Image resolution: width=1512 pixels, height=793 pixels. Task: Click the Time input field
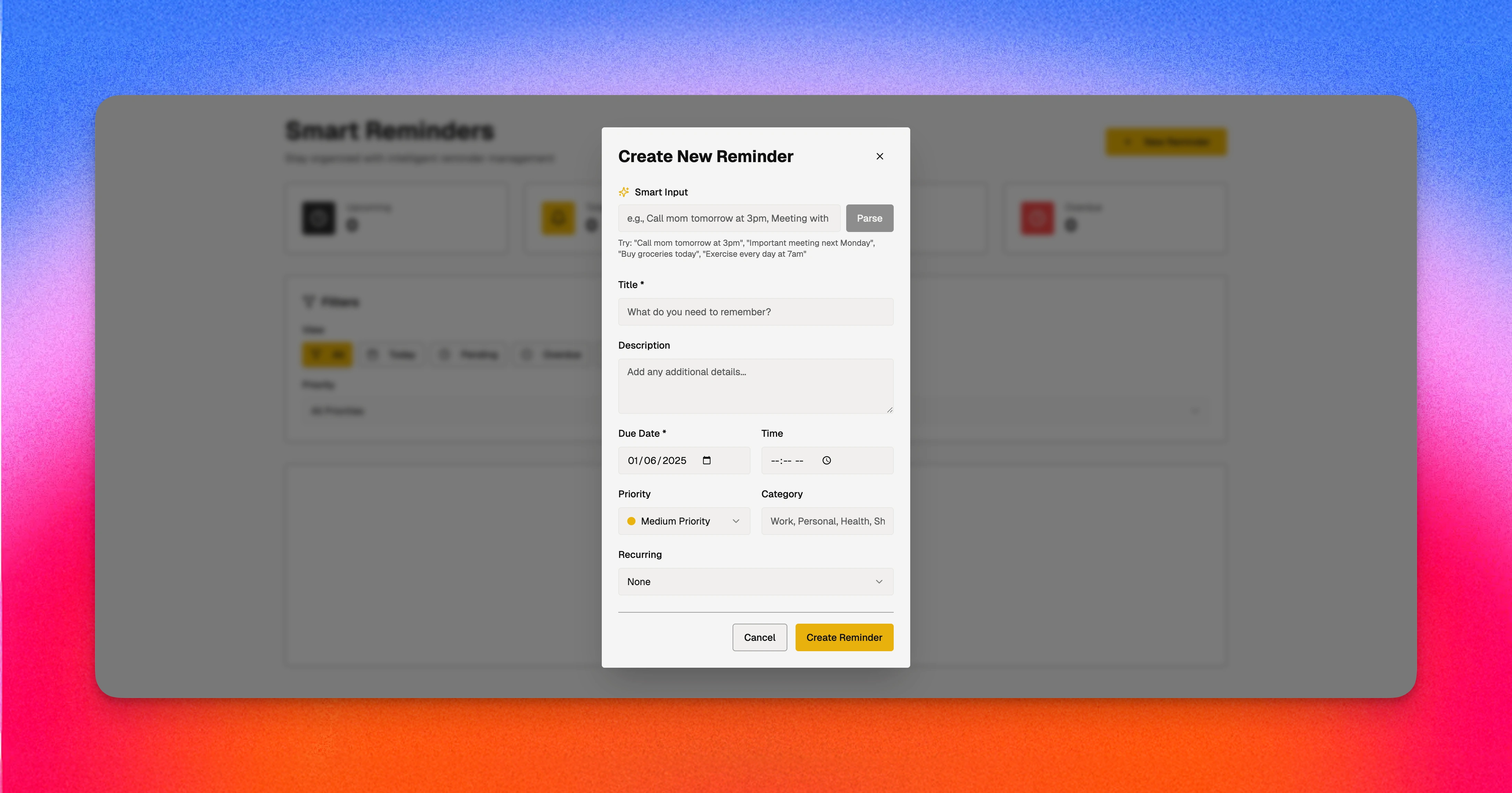(x=827, y=461)
